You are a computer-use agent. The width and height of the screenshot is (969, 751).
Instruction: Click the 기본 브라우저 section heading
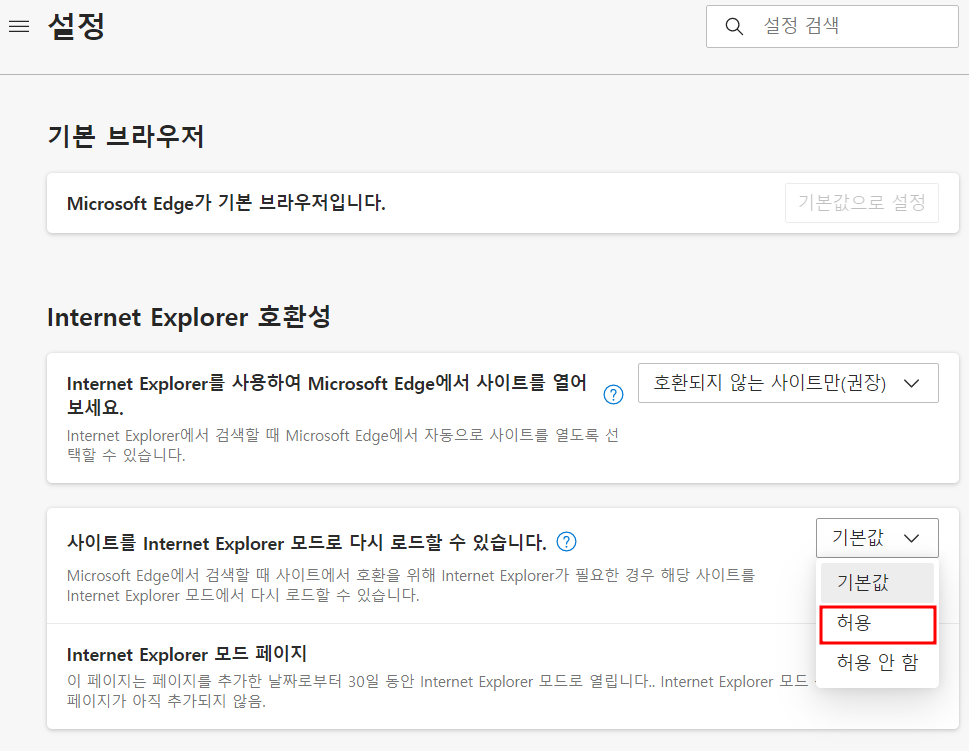[x=126, y=136]
